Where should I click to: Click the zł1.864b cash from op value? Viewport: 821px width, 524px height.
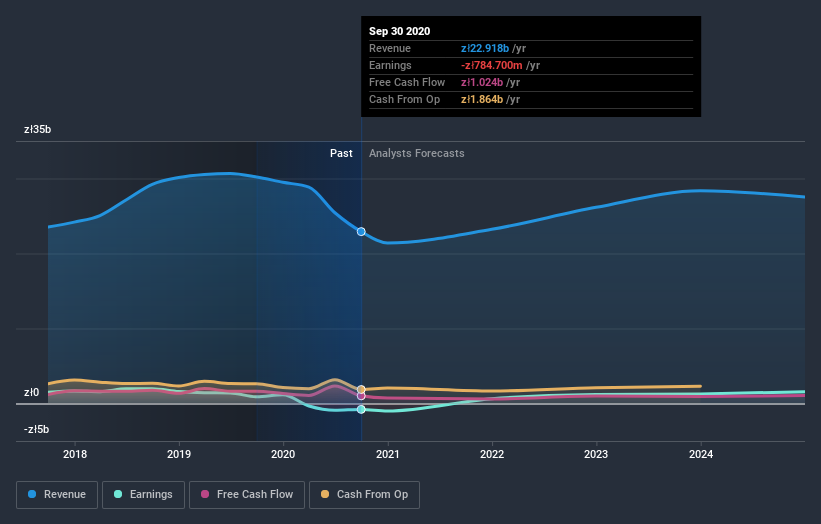click(x=482, y=99)
